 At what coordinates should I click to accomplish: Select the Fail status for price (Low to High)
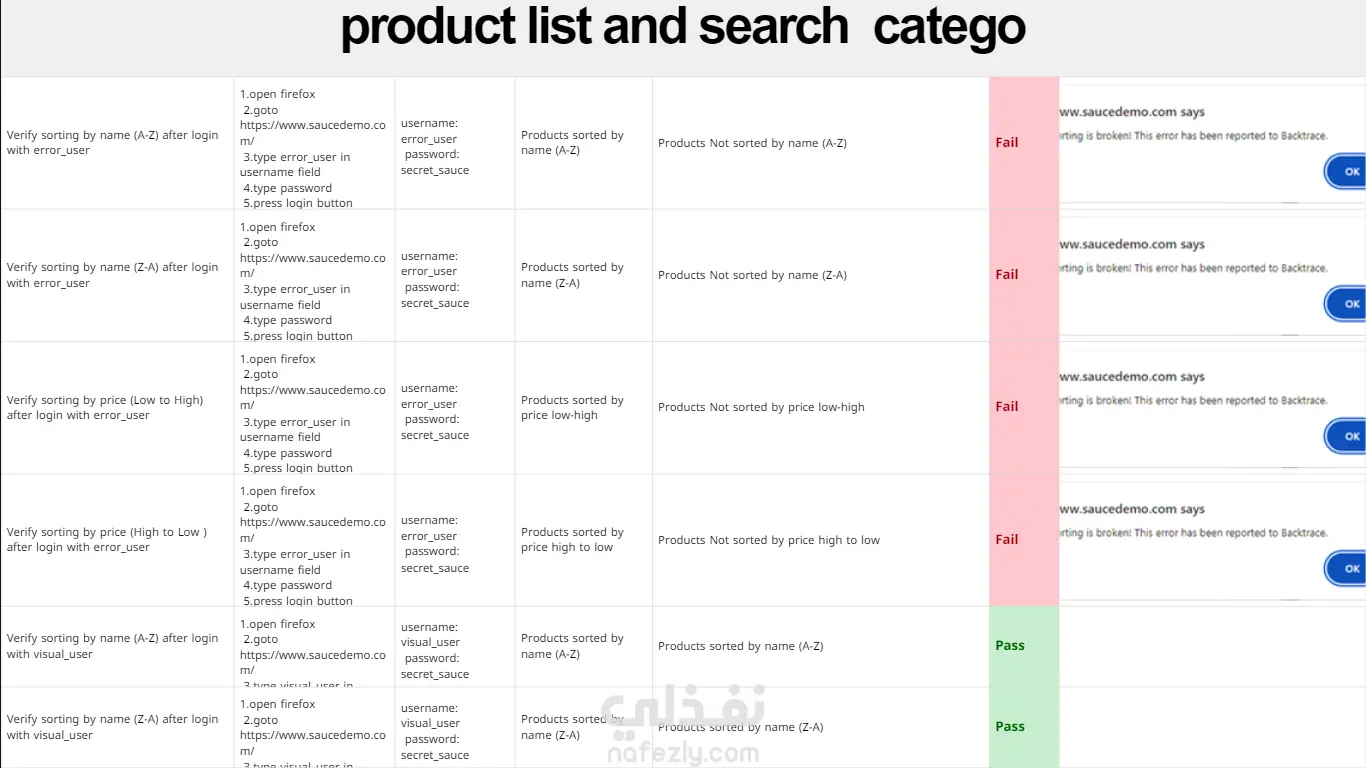(x=1007, y=407)
